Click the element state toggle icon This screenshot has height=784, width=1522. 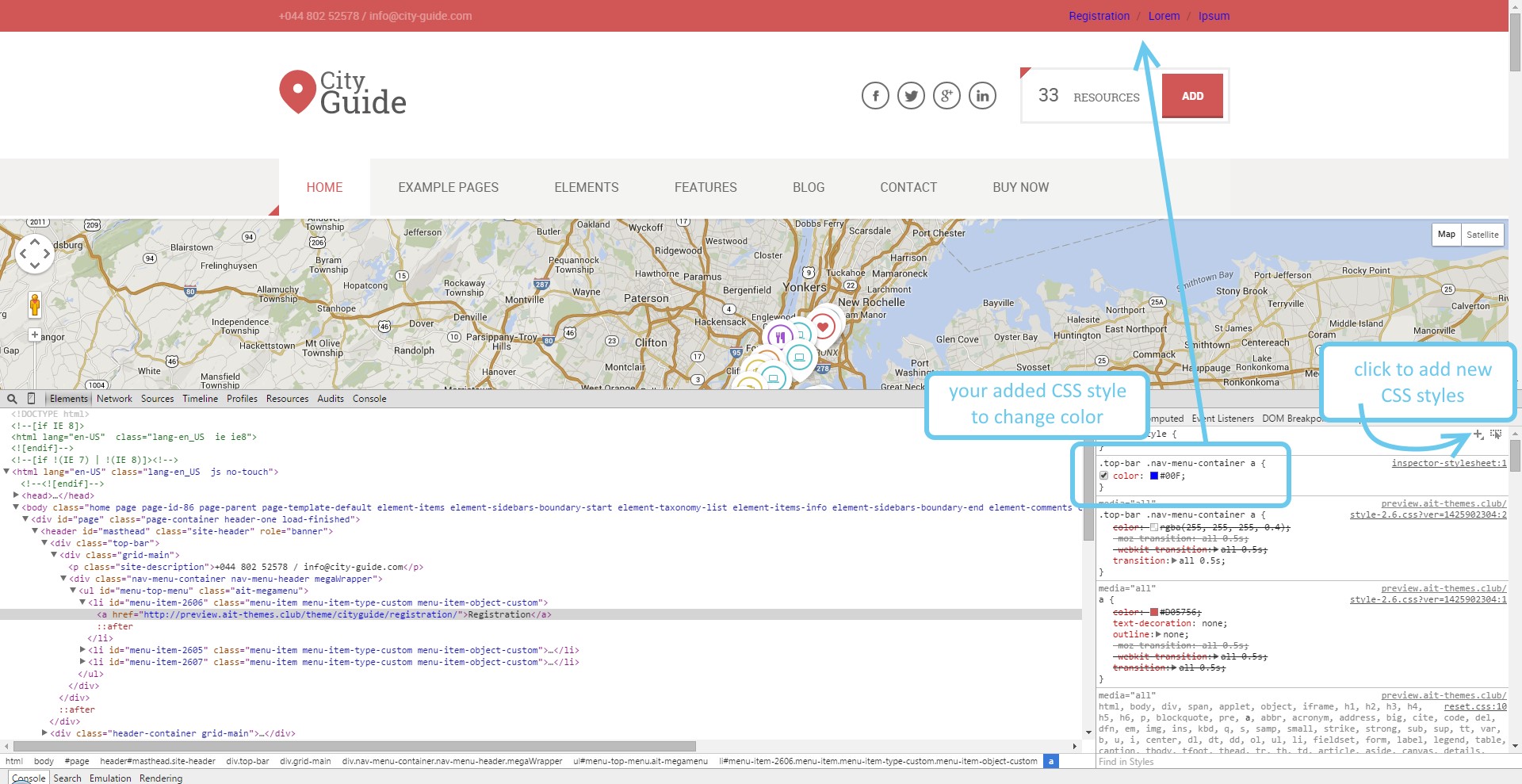click(1495, 434)
